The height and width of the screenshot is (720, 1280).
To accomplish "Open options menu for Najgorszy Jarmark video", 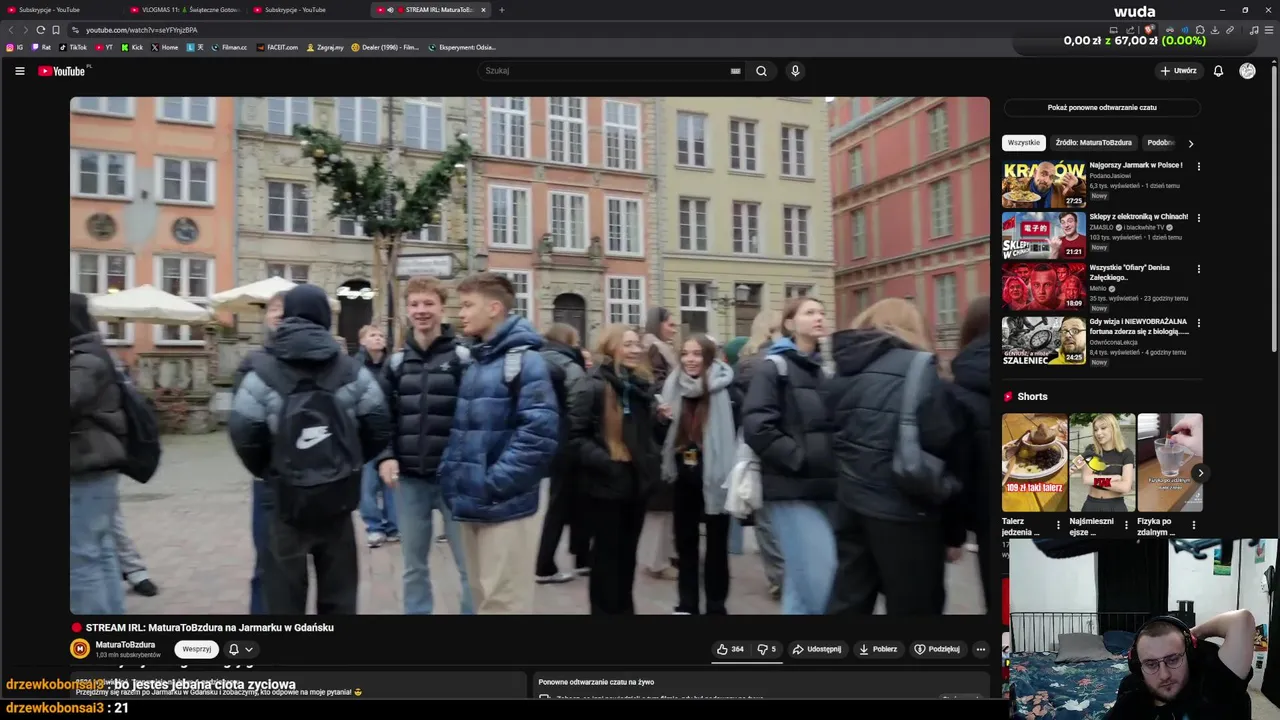I will (x=1198, y=166).
